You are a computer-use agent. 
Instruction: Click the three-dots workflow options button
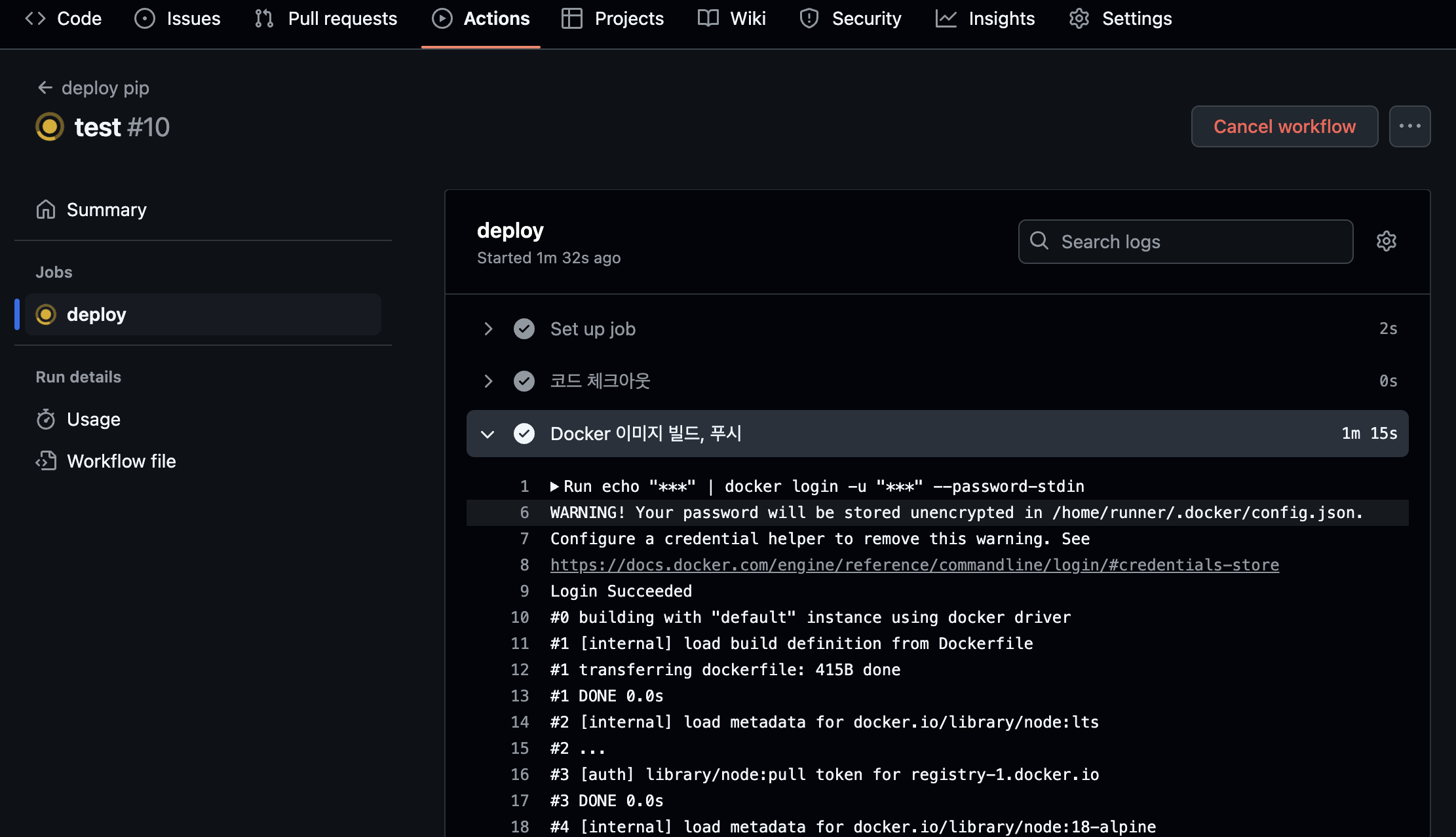click(x=1409, y=126)
